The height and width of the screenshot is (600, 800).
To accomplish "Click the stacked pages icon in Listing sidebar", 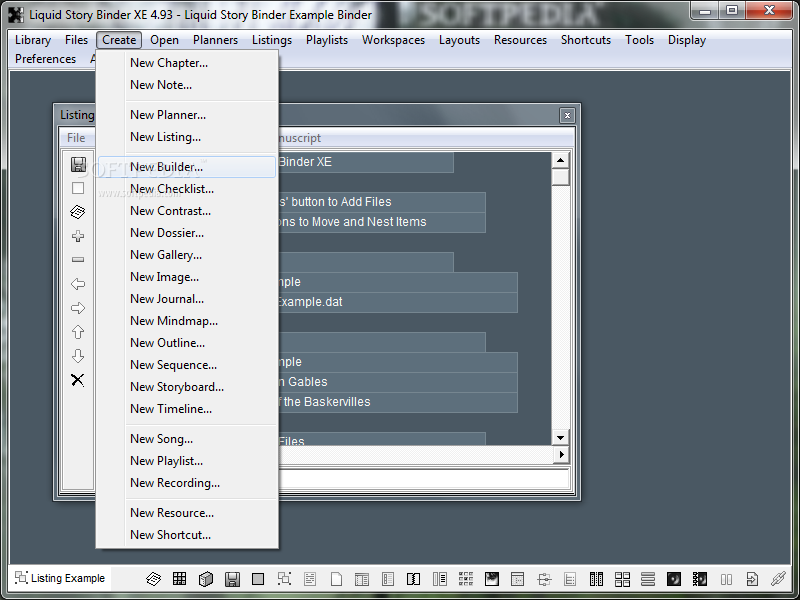I will [78, 212].
